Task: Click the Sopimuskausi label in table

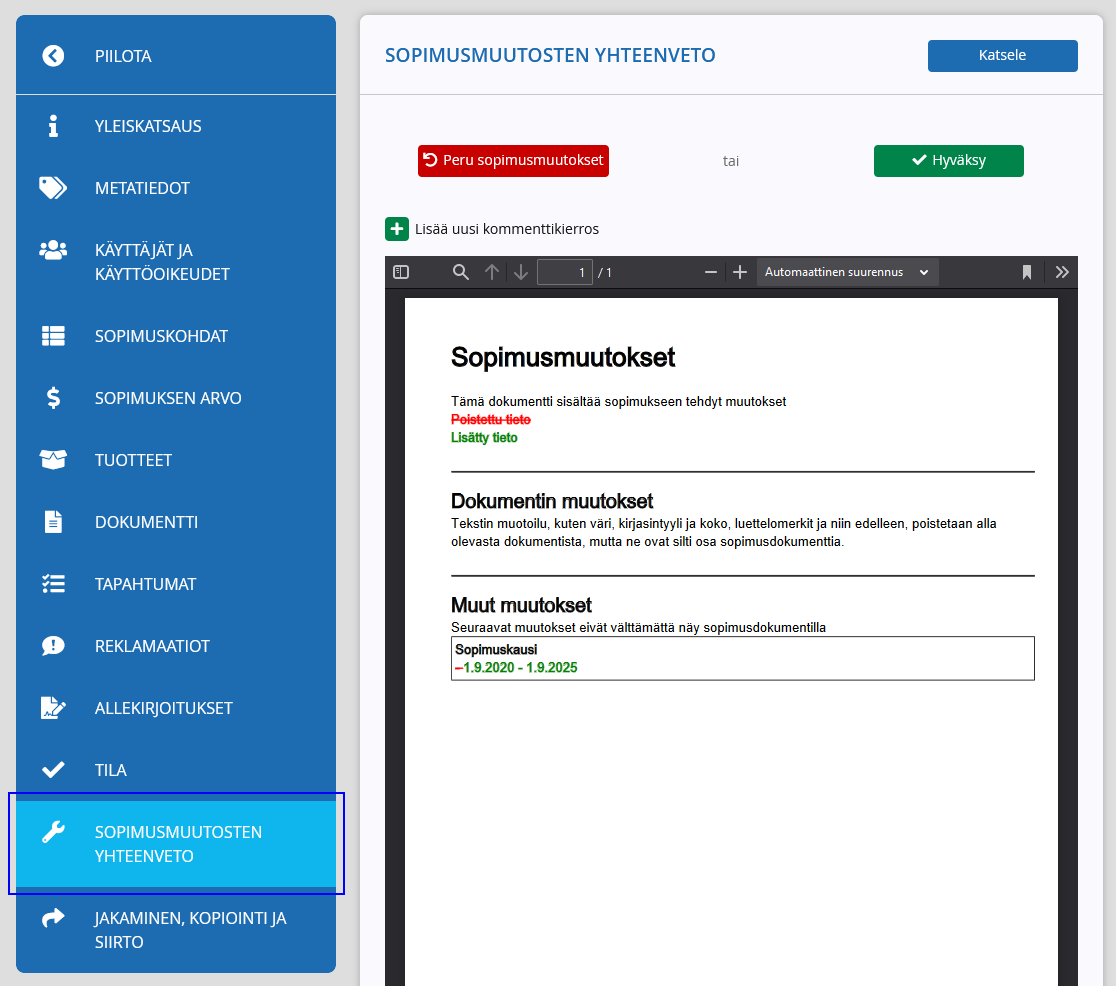Action: [x=496, y=649]
